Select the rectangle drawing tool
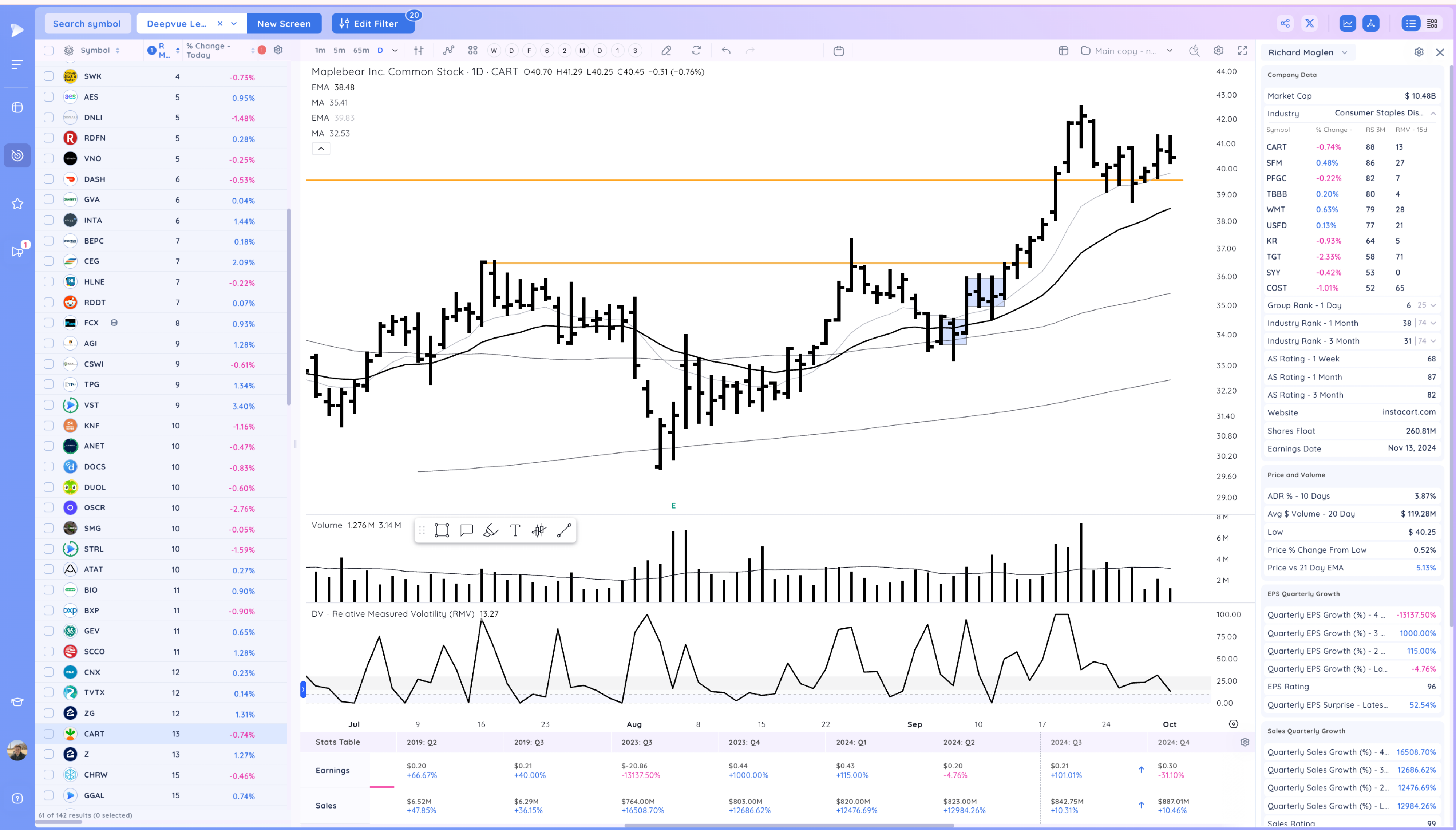The width and height of the screenshot is (1456, 830). click(x=442, y=531)
